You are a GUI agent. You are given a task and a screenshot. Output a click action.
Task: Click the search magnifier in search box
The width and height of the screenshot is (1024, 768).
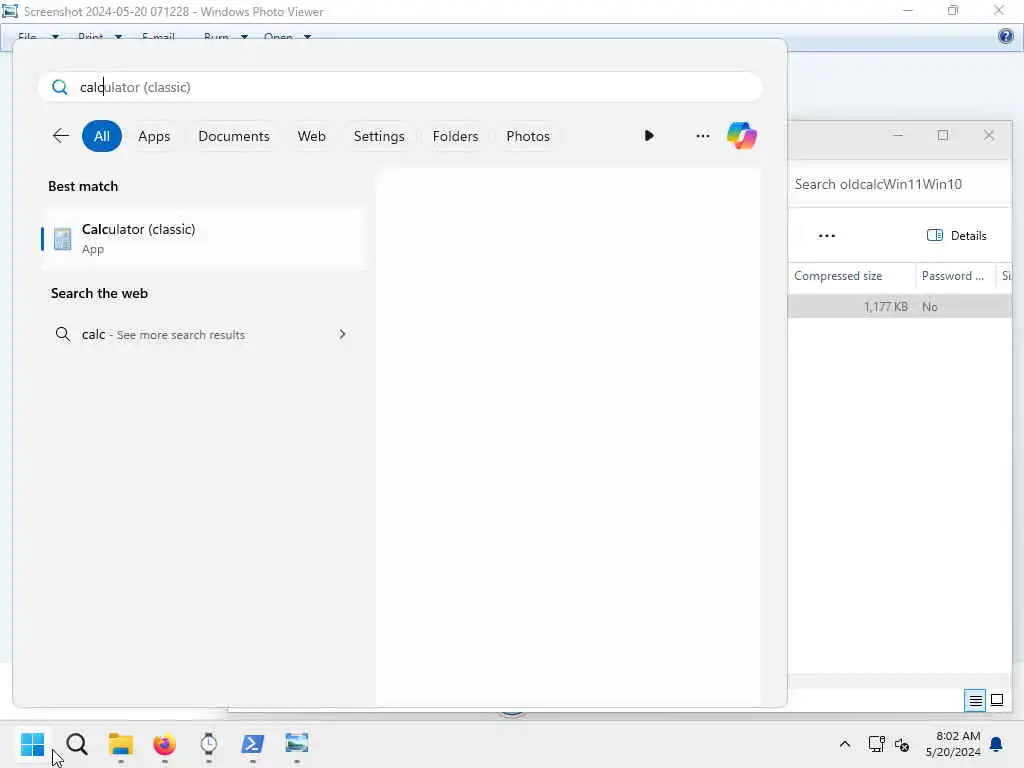click(59, 87)
